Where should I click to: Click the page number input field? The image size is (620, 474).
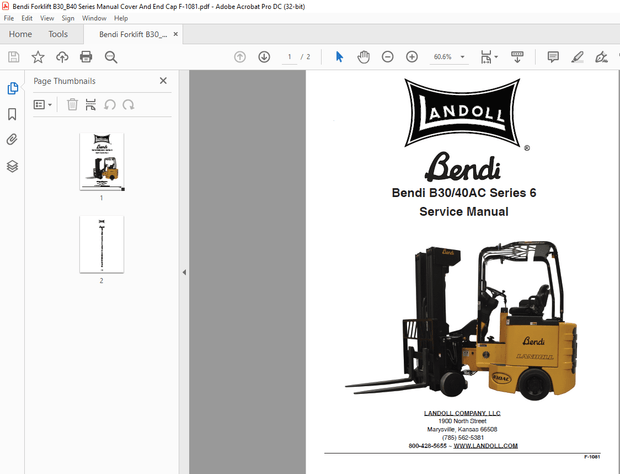click(289, 57)
